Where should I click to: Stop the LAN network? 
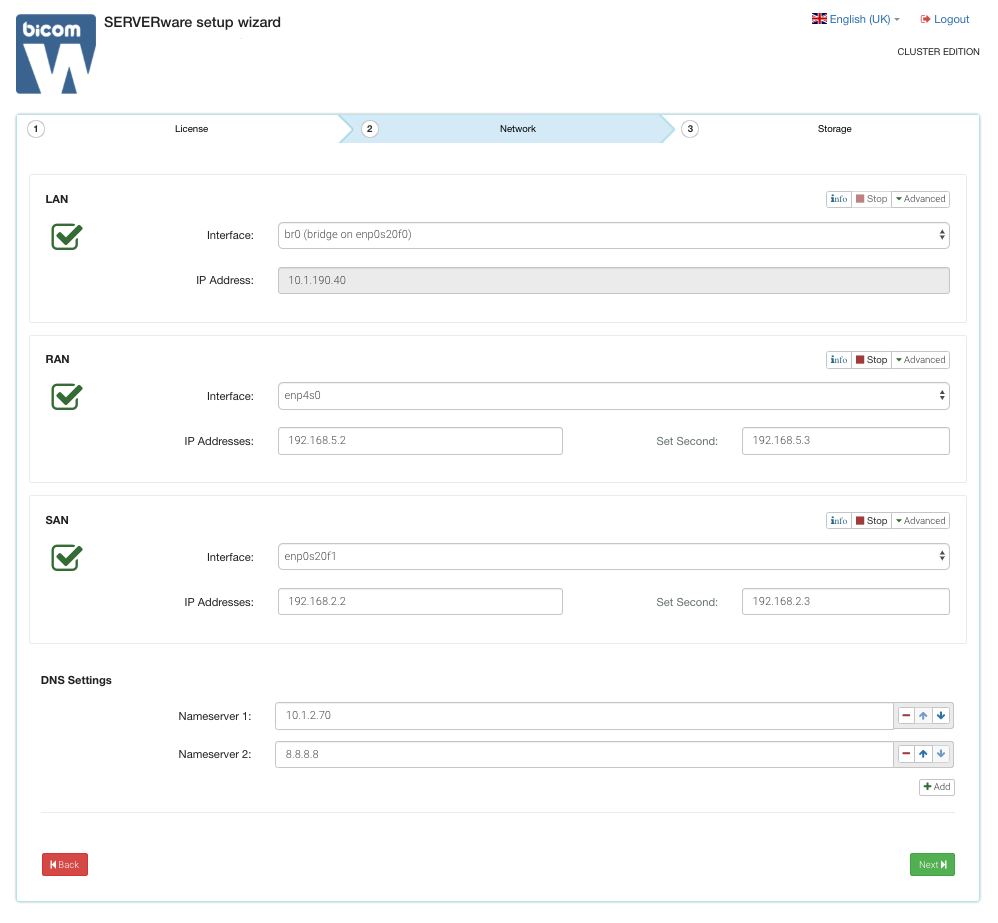871,199
